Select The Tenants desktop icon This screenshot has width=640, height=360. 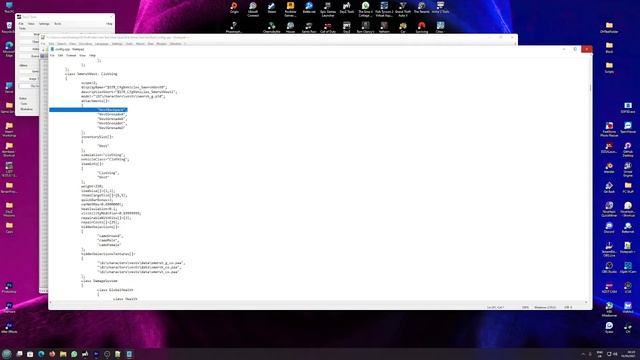(x=422, y=8)
